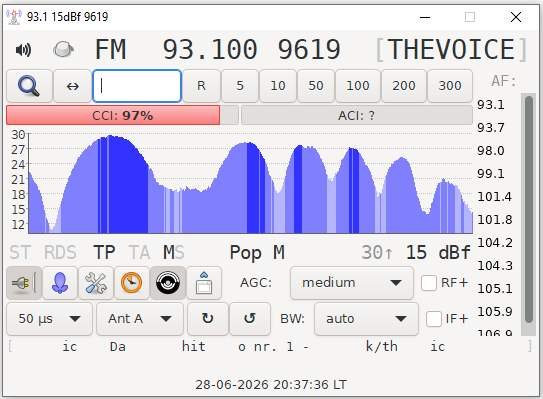The width and height of the screenshot is (543, 399).
Task: Enable the RF+ checkbox
Action: pos(429,283)
